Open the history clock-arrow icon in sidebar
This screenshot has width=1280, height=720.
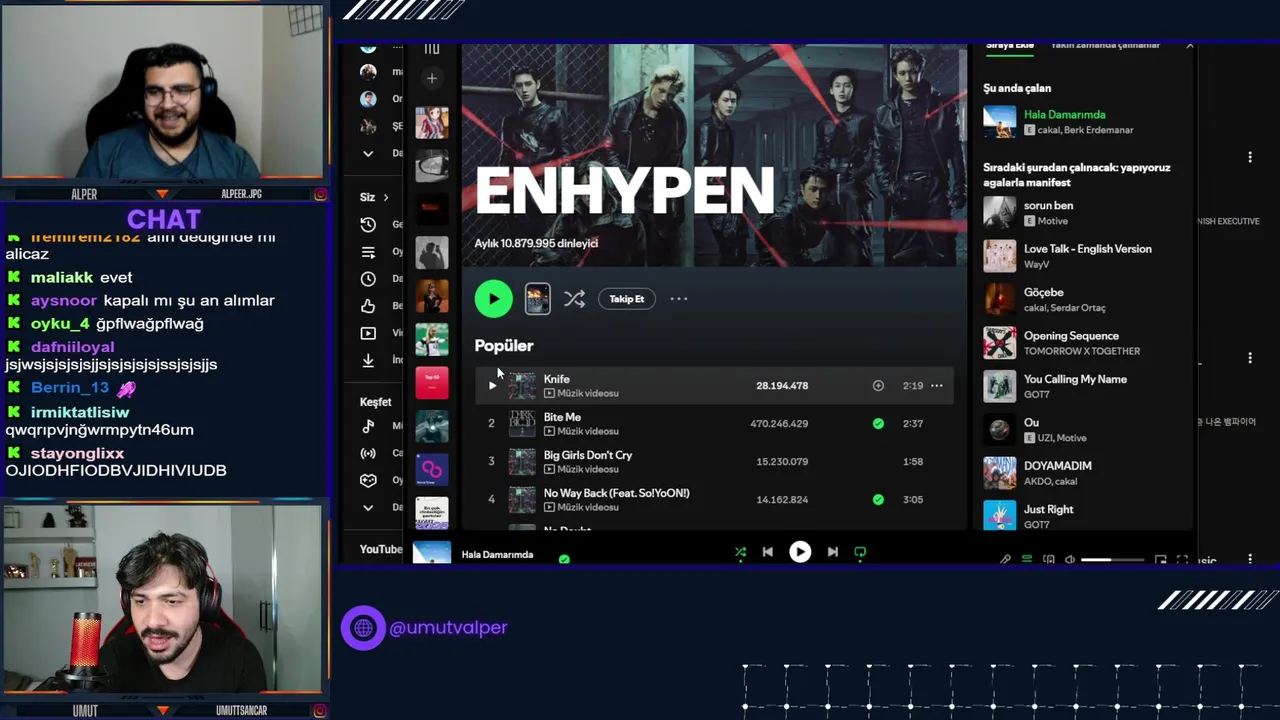coord(368,225)
